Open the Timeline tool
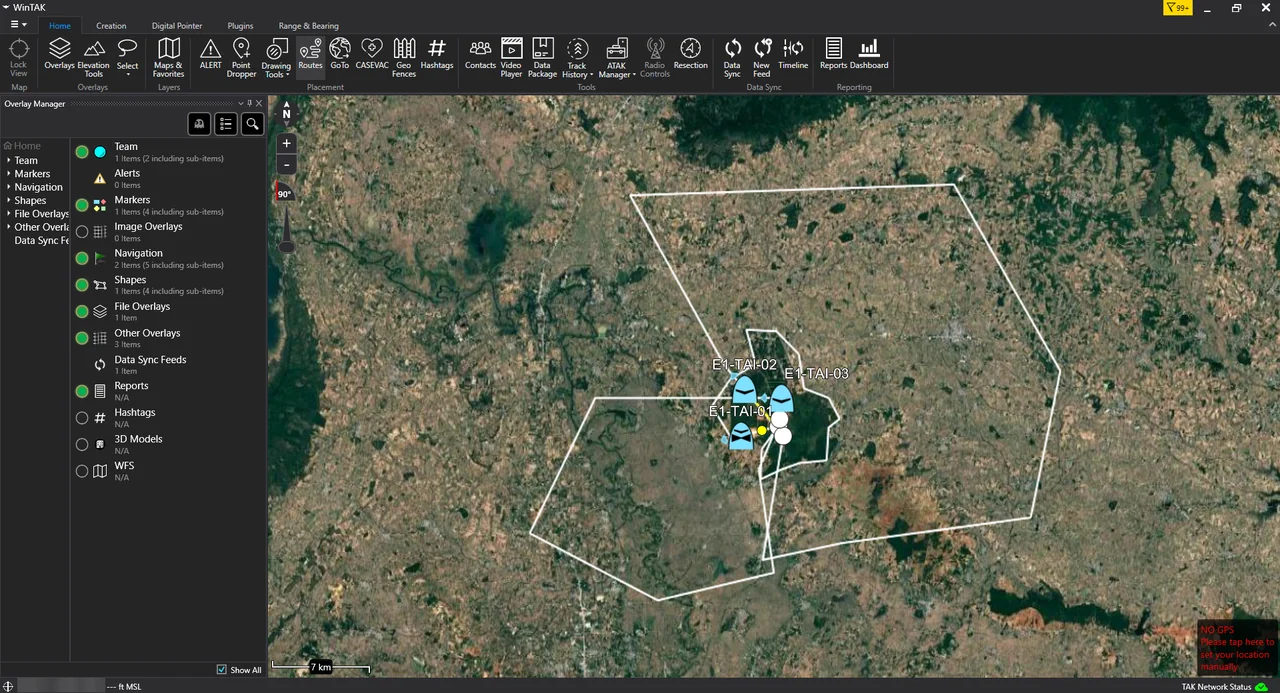The image size is (1280, 693). coord(793,55)
